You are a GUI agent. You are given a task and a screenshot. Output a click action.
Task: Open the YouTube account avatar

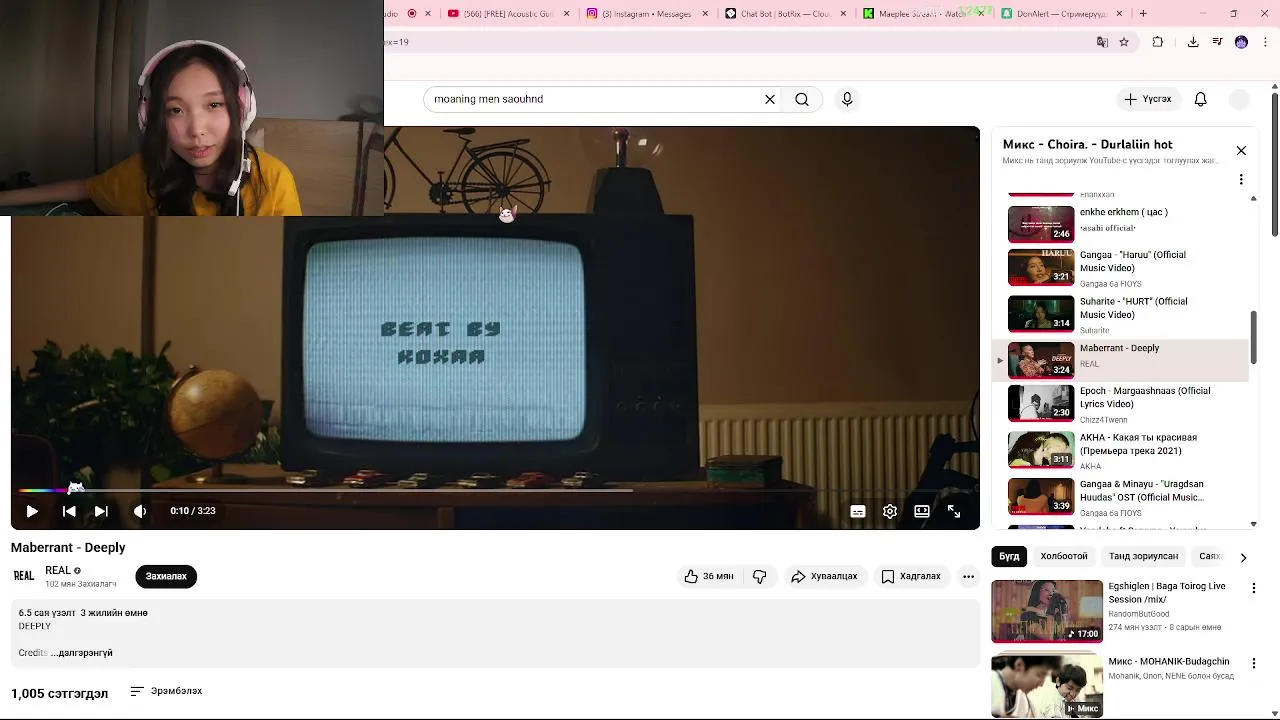1239,99
